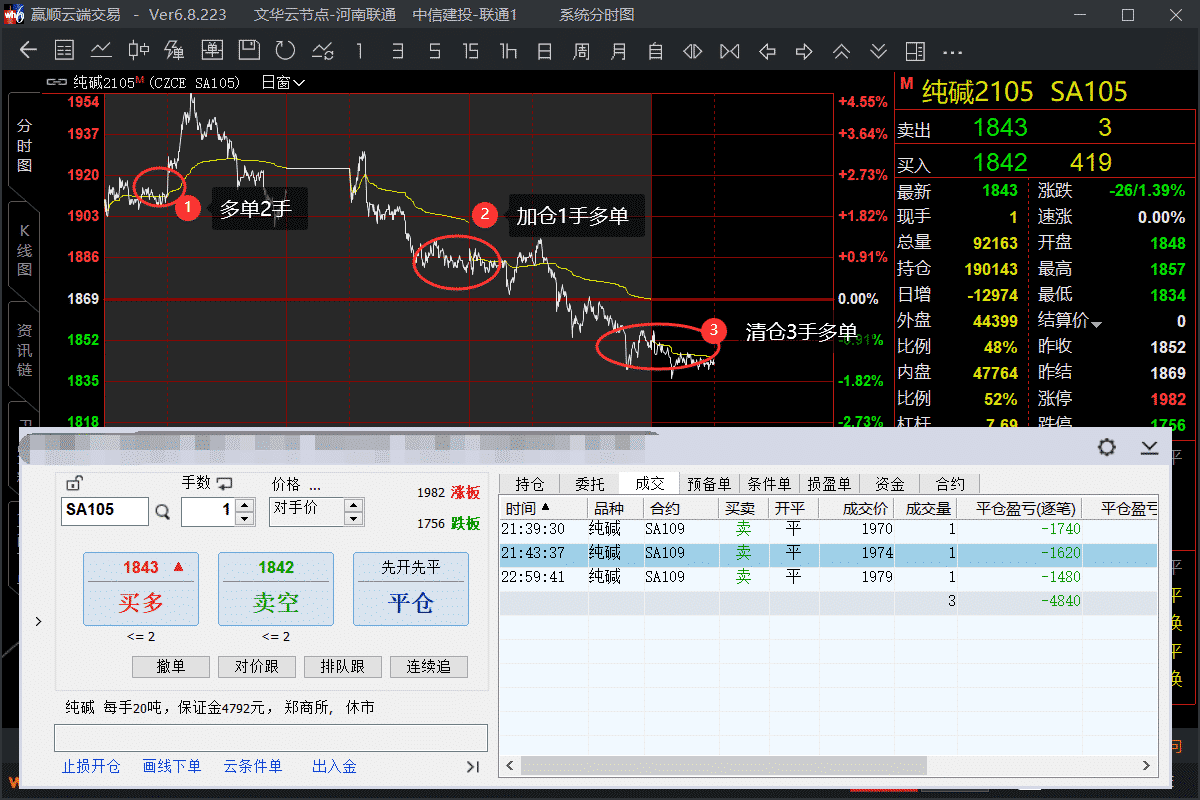This screenshot has width=1200, height=800.
Task: Select the 月 monthly period button
Action: pyautogui.click(x=619, y=51)
